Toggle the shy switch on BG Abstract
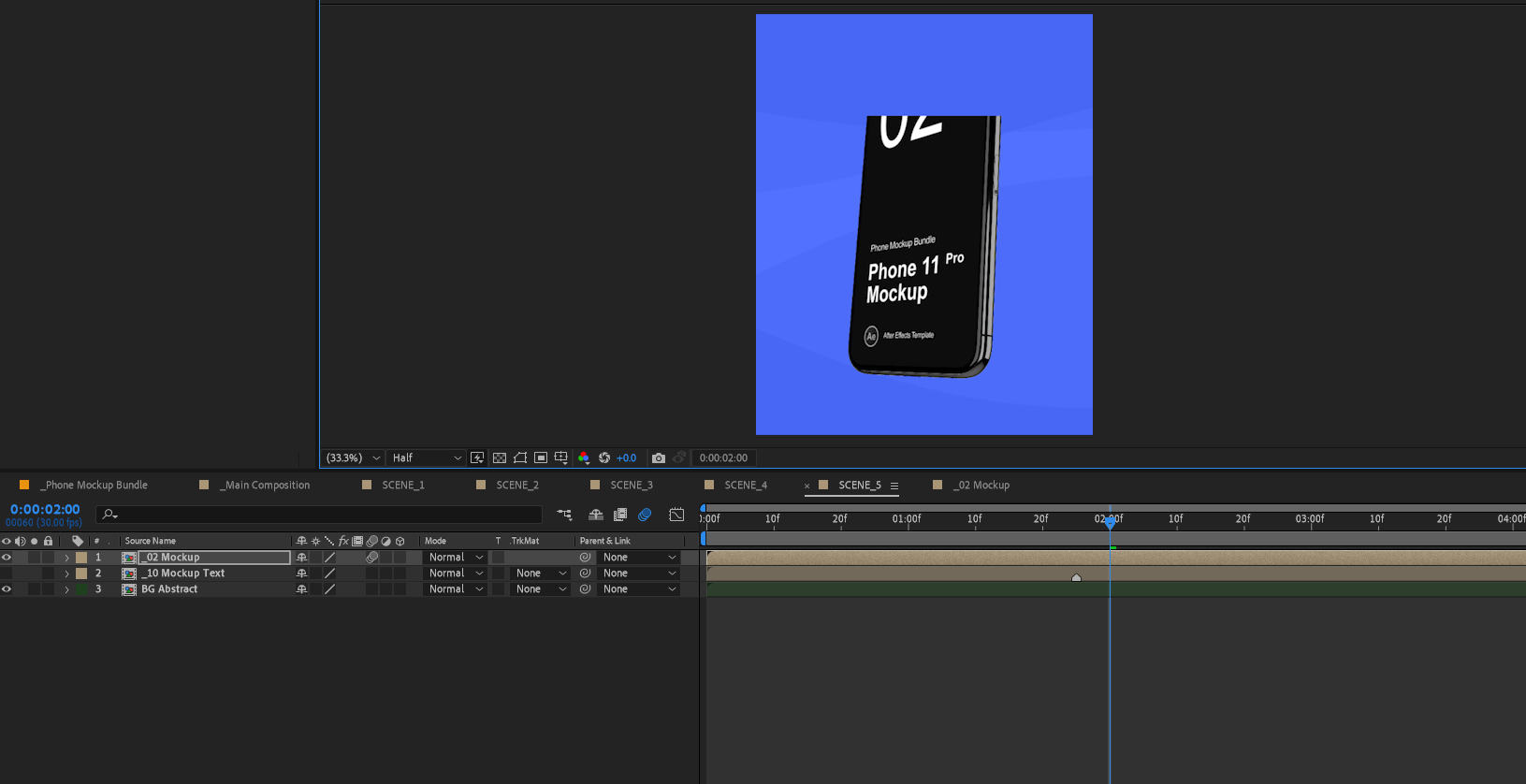This screenshot has height=784, width=1526. 301,589
